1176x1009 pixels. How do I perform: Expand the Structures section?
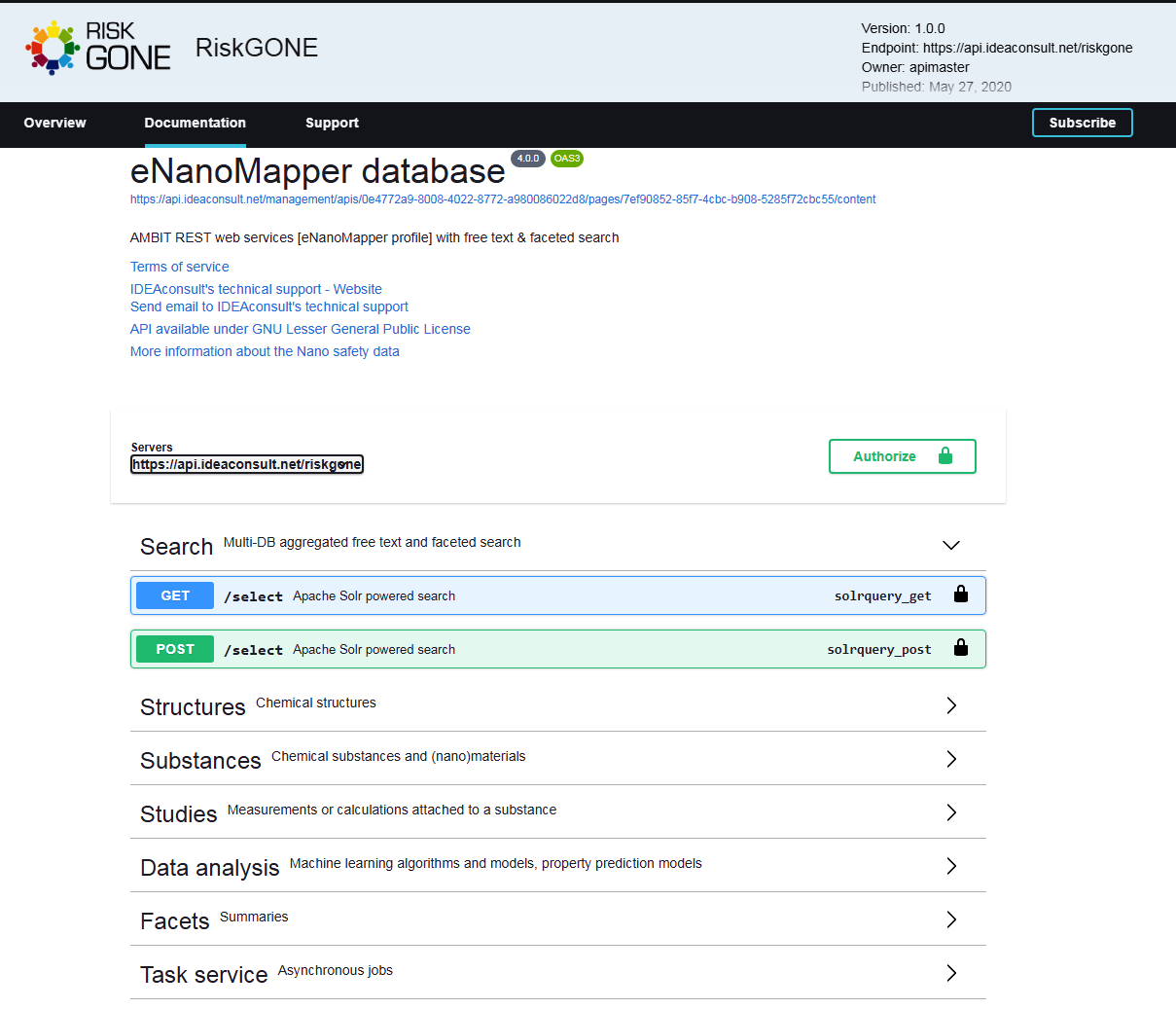950,705
